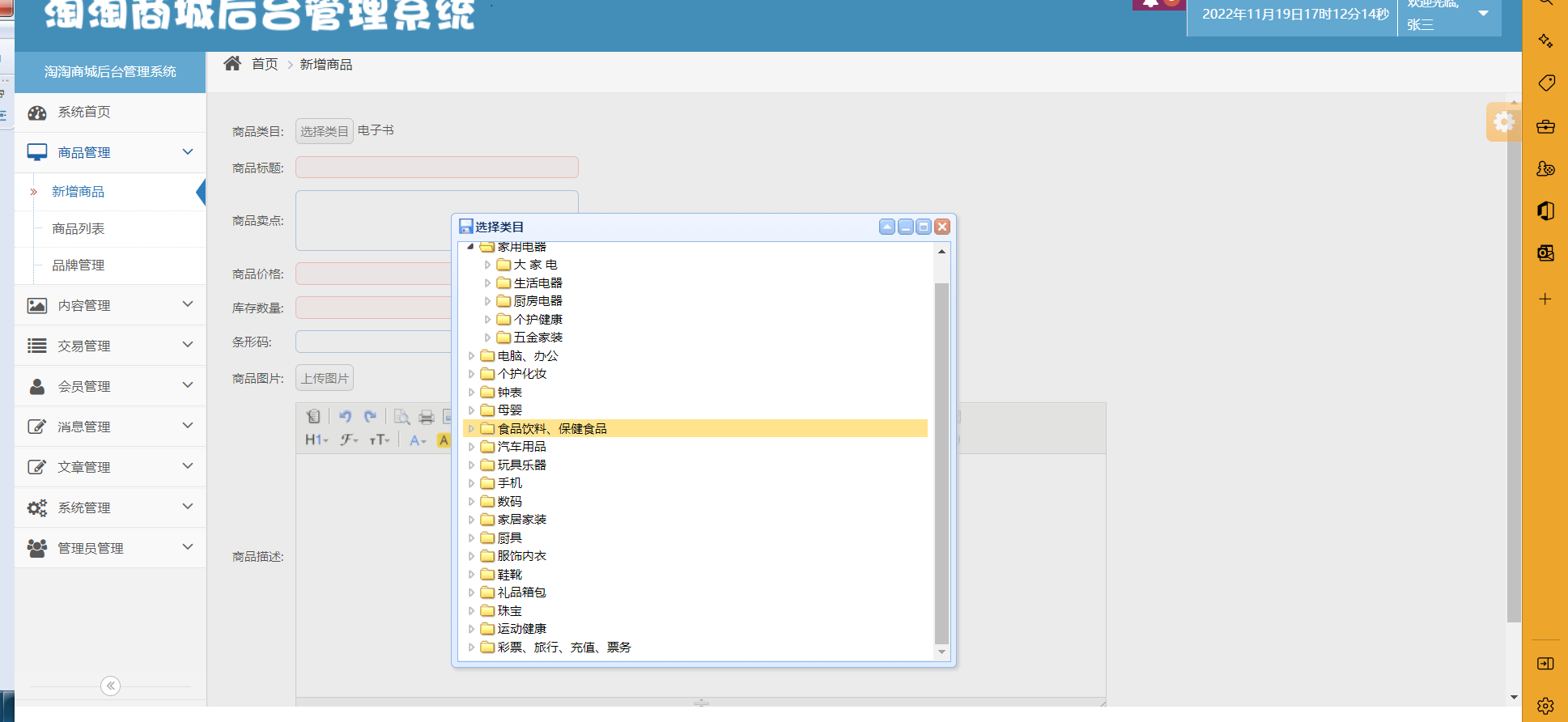Click the 系统管理 gears icon
Screen dimensions: 1568x722
pos(37,508)
